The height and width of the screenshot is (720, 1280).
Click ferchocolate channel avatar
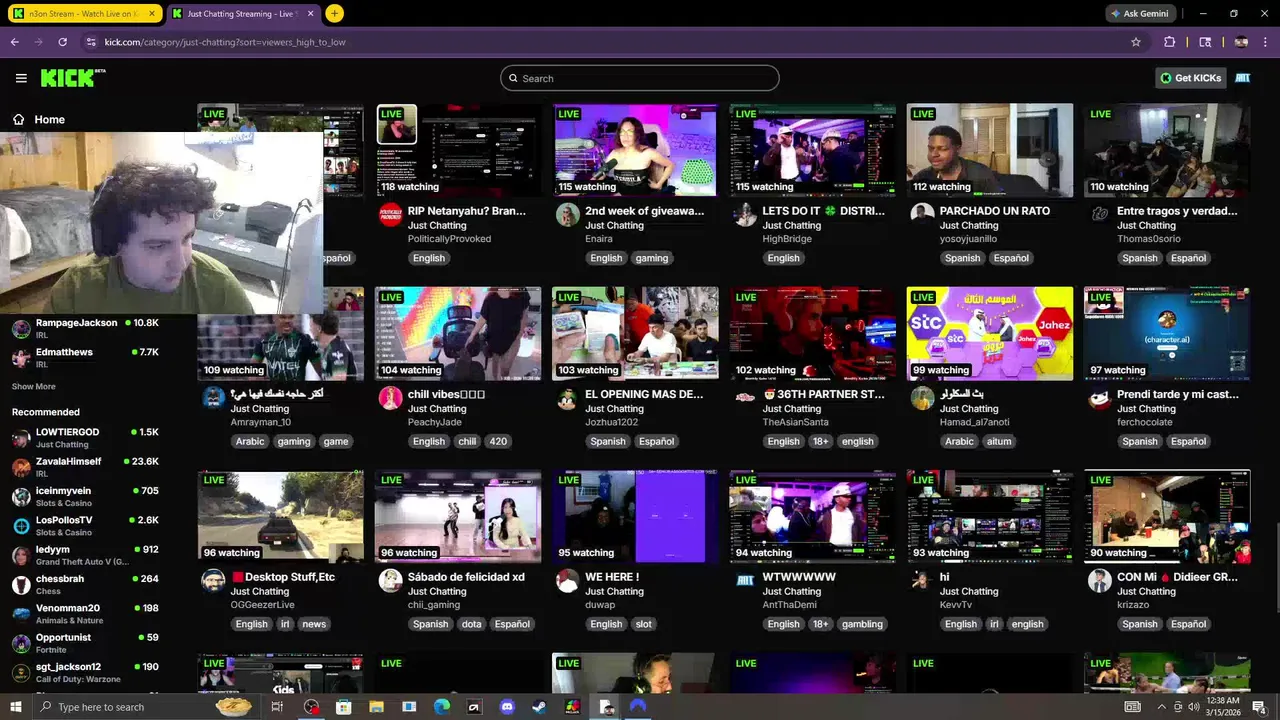1099,398
